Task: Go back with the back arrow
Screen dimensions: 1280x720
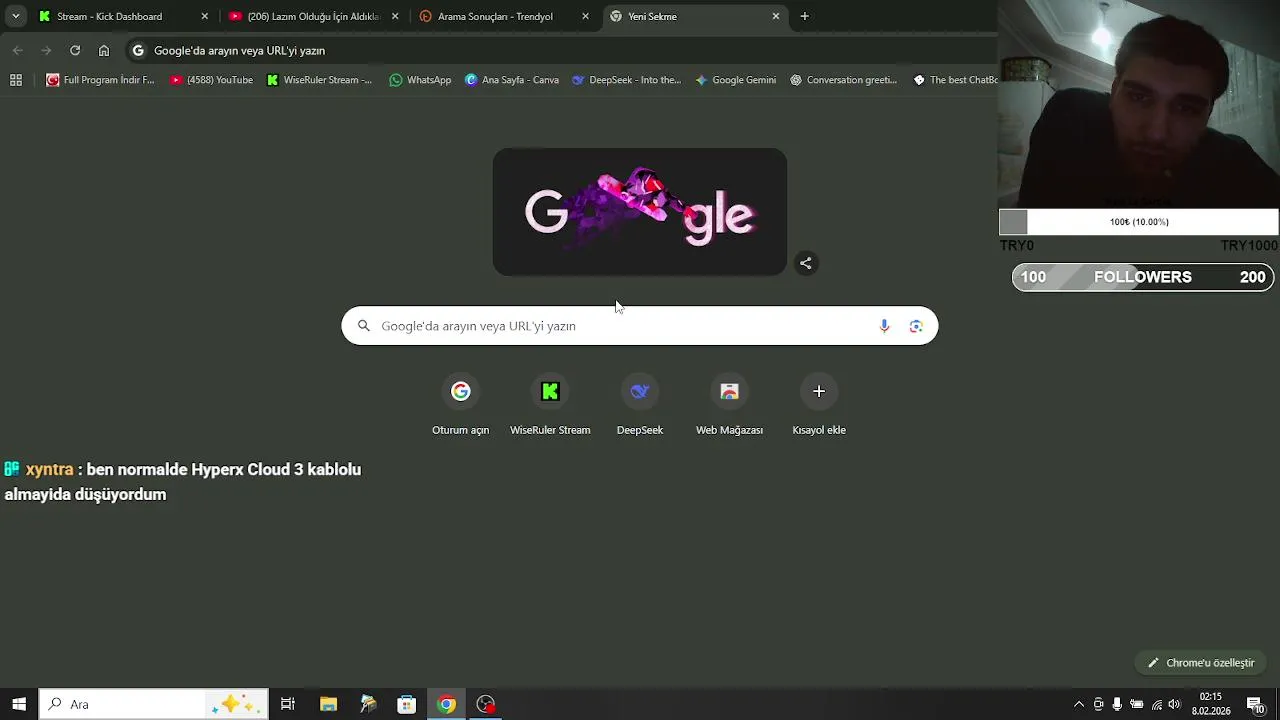Action: pos(18,50)
